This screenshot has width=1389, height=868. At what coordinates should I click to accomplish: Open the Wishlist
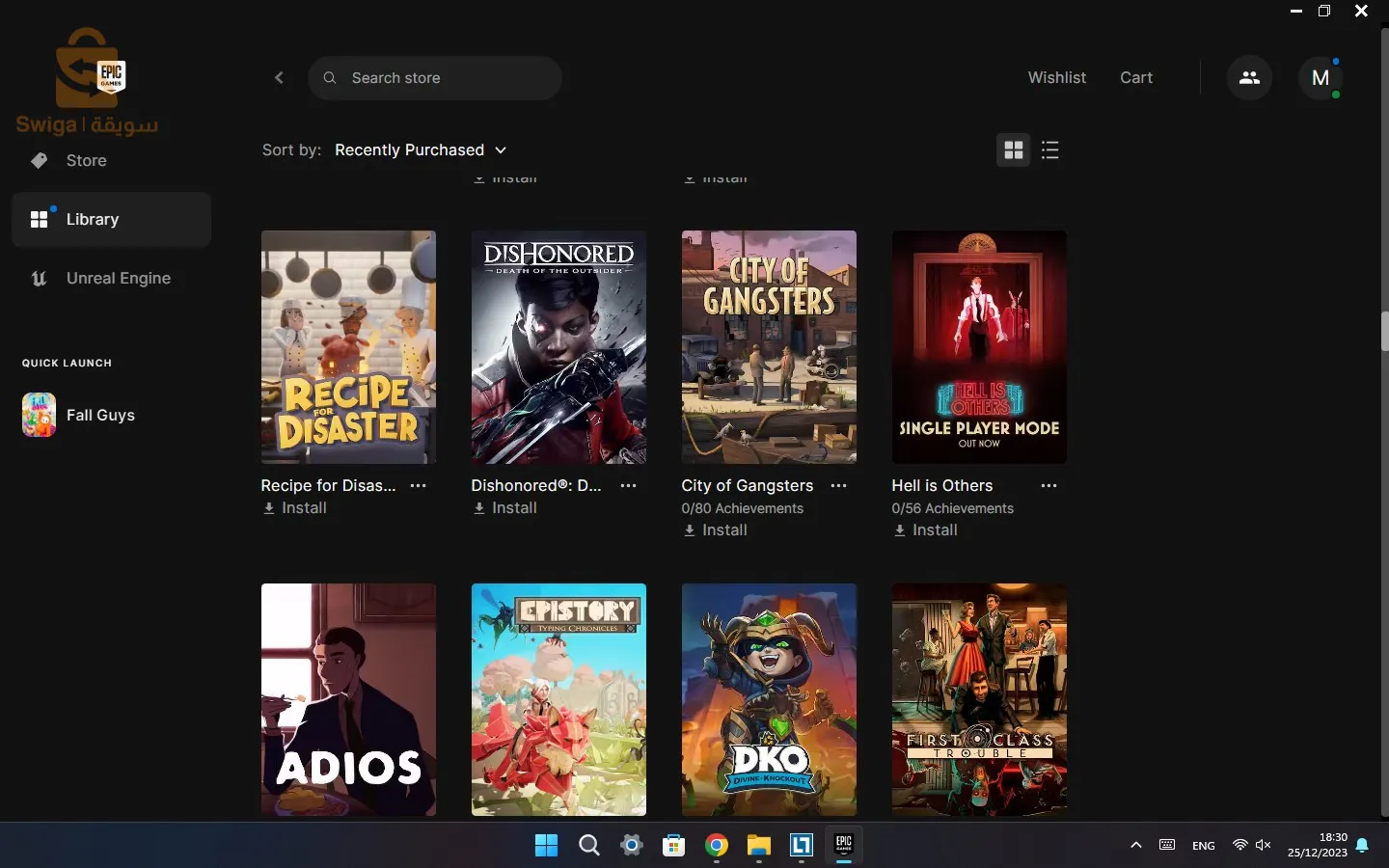[1056, 77]
